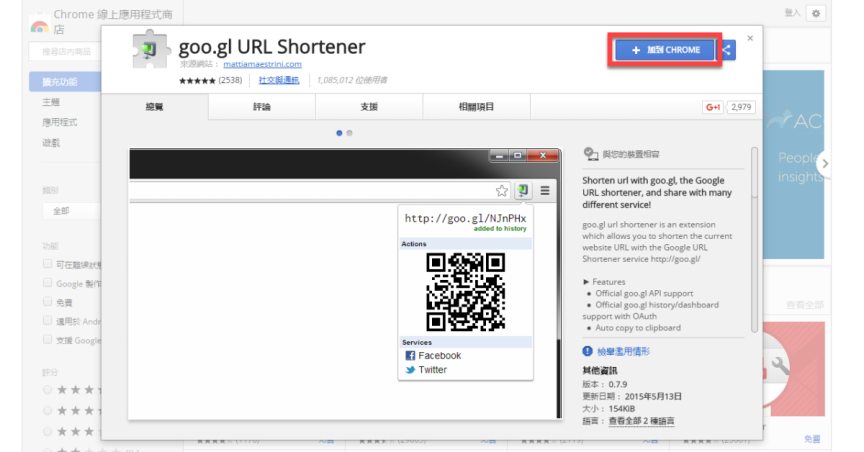Switch to the 支援 support tab
This screenshot has height=452, width=864.
[x=369, y=107]
